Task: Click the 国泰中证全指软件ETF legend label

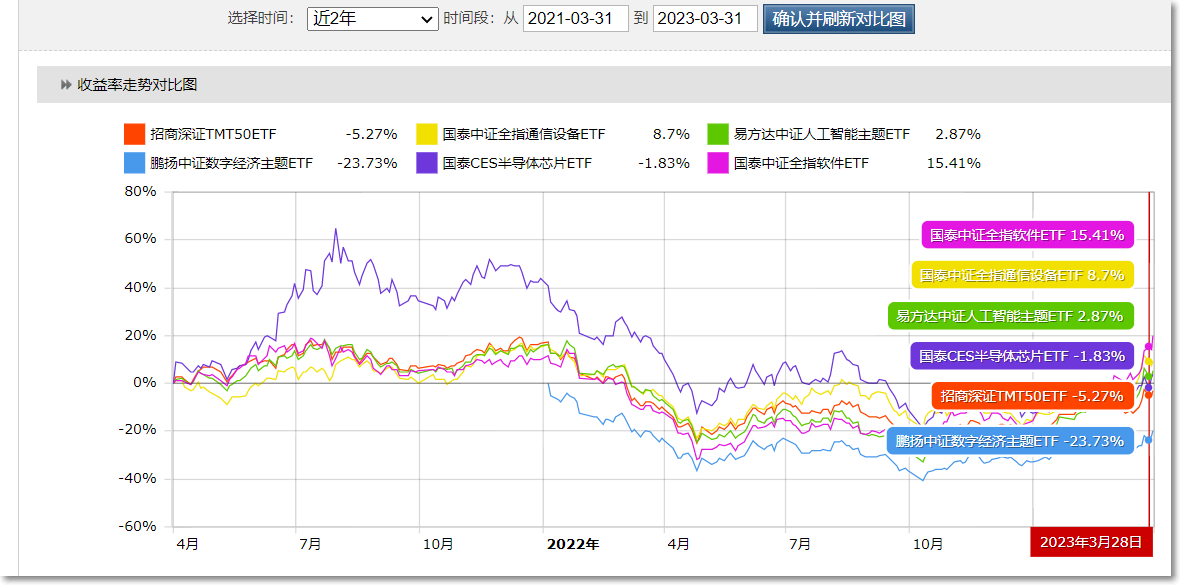Action: point(801,163)
